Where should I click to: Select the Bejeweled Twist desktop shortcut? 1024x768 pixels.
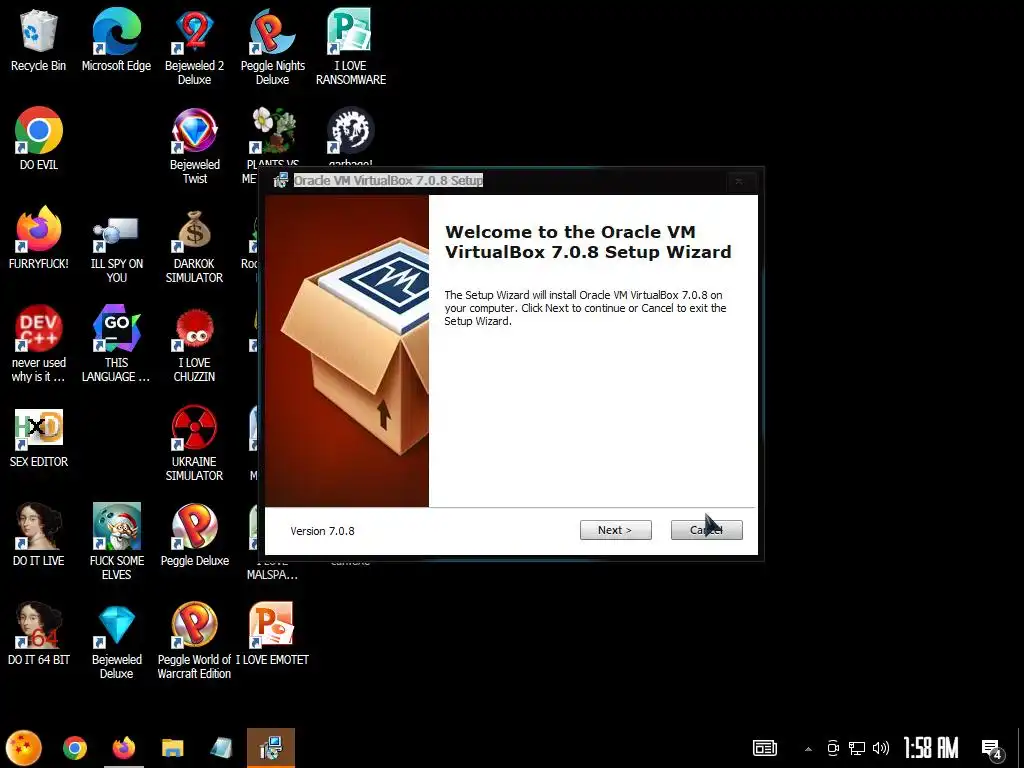point(194,145)
